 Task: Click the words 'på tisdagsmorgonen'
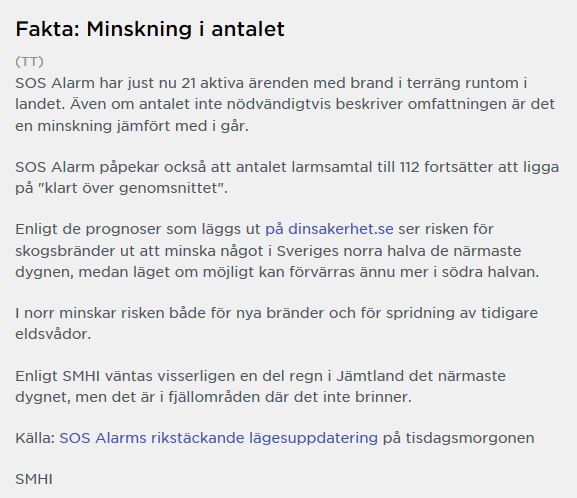[459, 438]
